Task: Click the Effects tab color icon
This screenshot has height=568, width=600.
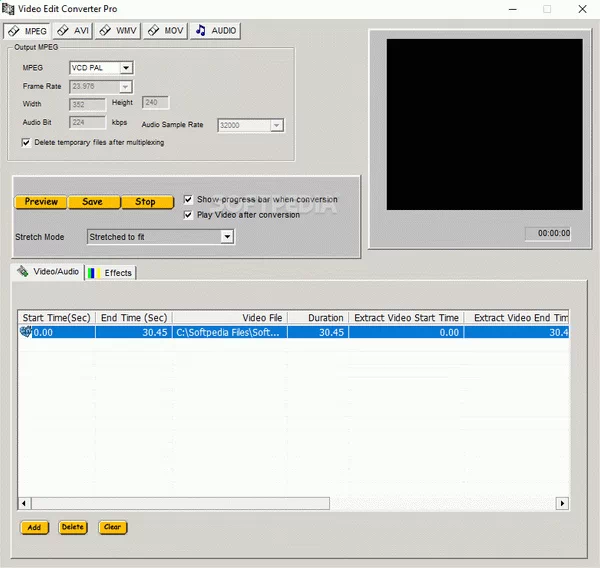Action: coord(93,272)
